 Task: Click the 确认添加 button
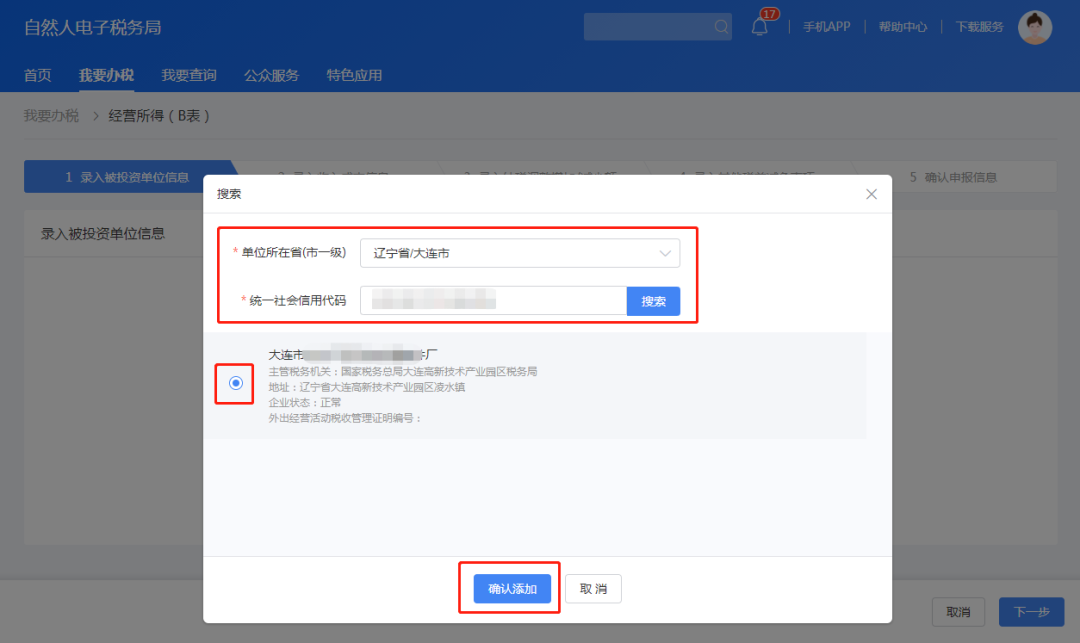512,589
